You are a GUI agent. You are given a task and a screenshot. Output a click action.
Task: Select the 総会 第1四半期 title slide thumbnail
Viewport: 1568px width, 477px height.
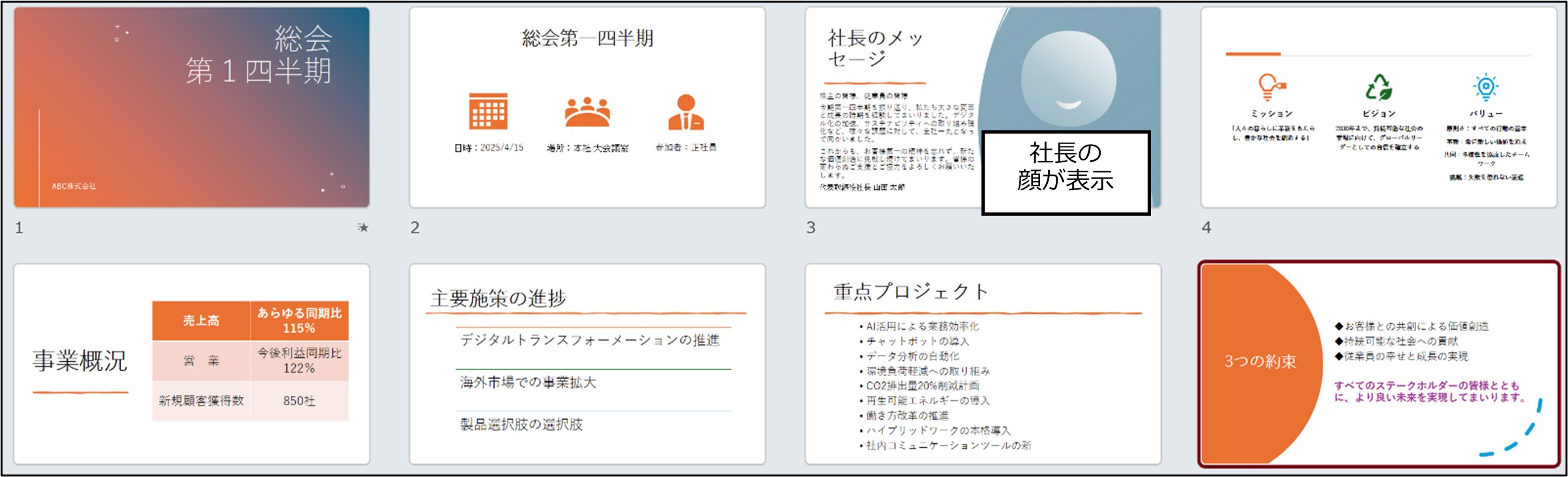click(x=192, y=108)
